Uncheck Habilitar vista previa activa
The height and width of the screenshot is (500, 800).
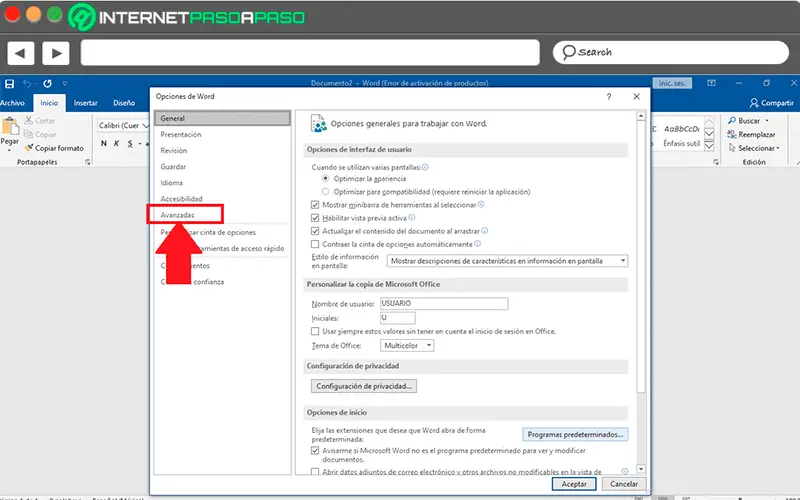315,218
